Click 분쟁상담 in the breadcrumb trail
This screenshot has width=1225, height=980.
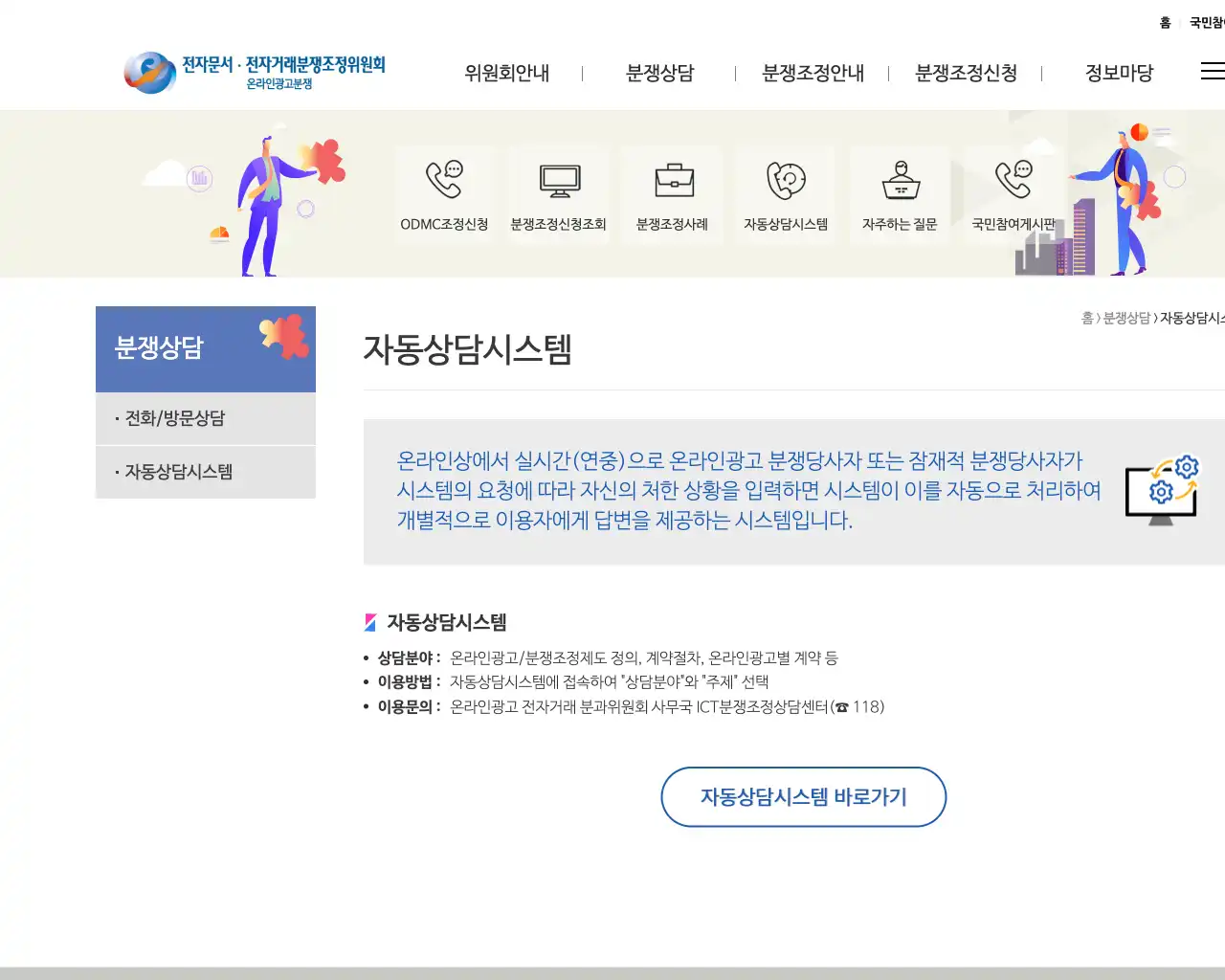(x=1126, y=319)
